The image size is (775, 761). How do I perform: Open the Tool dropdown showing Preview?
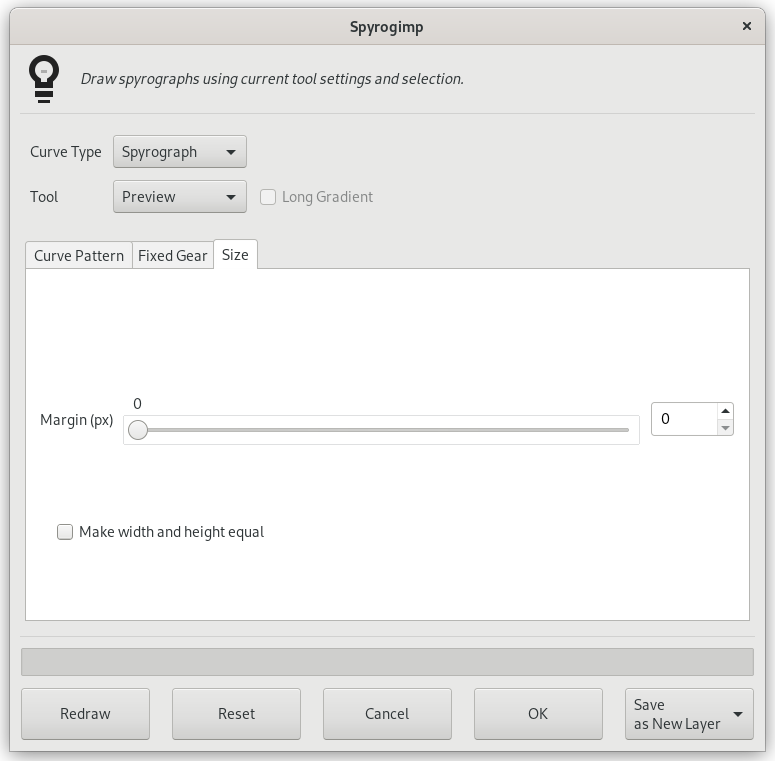(179, 197)
